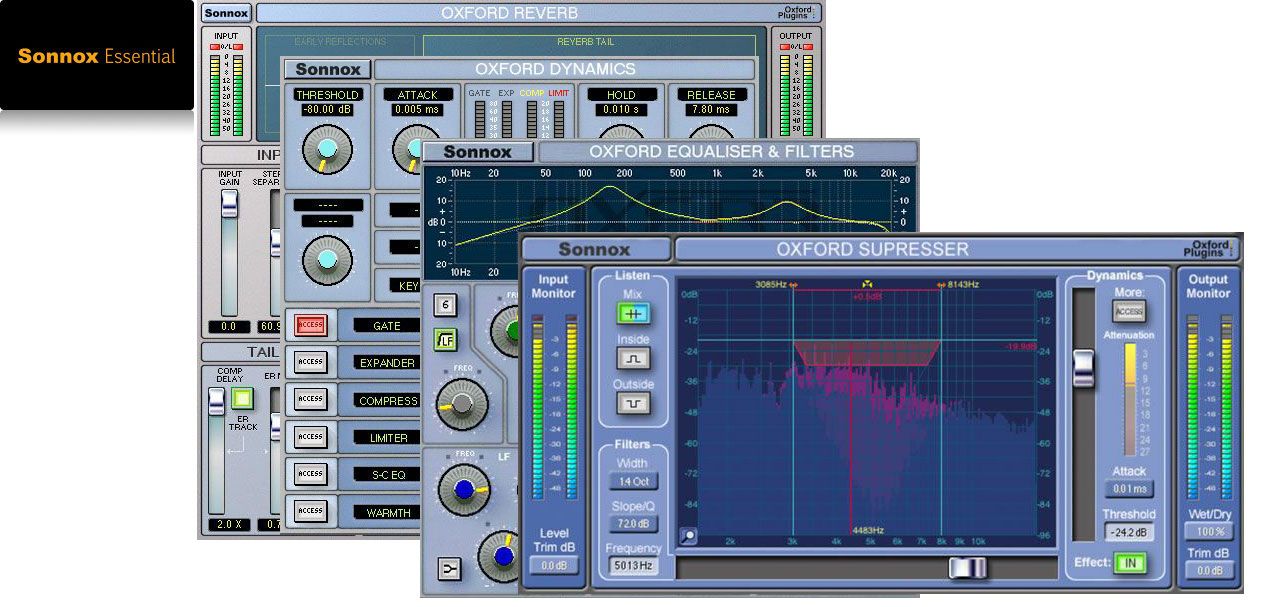Click the Dynamics THRESHOLD knob
1274x607 pixels.
tap(327, 151)
